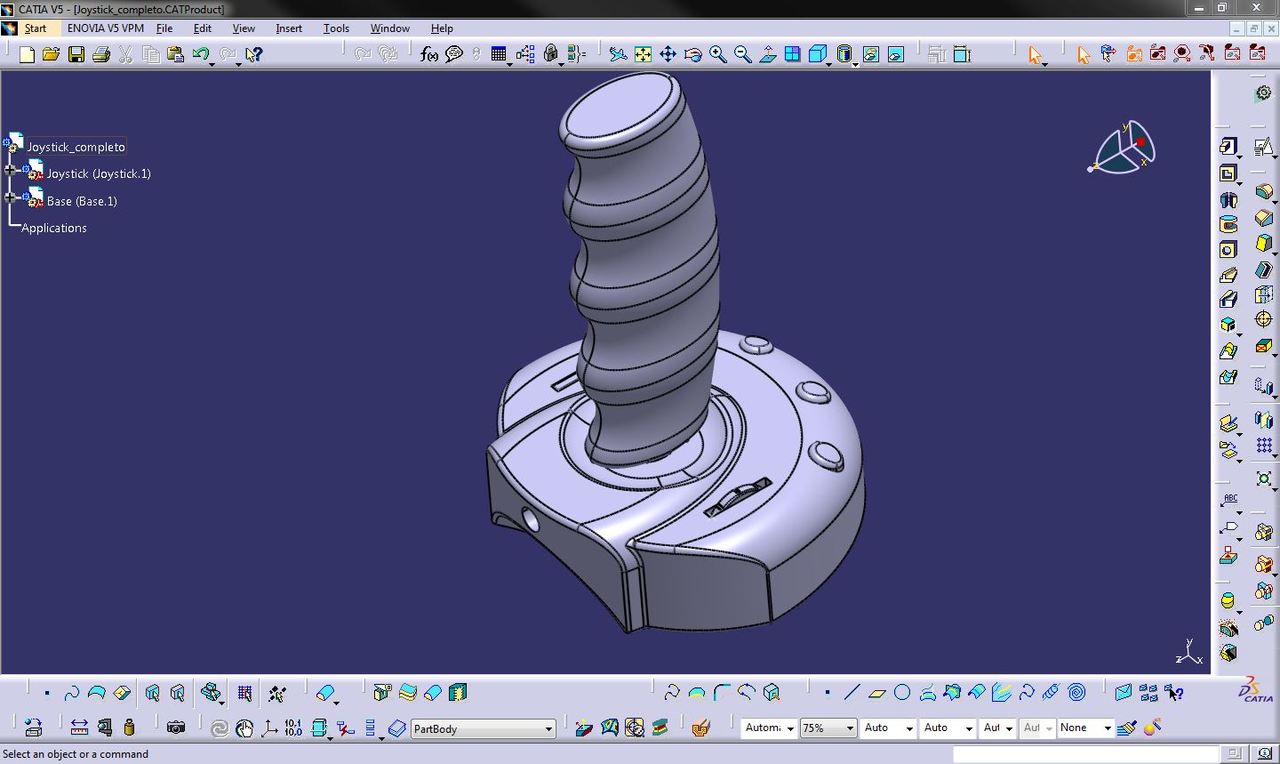Click the compass in the viewport
Viewport: 1280px width, 764px height.
click(x=1123, y=148)
